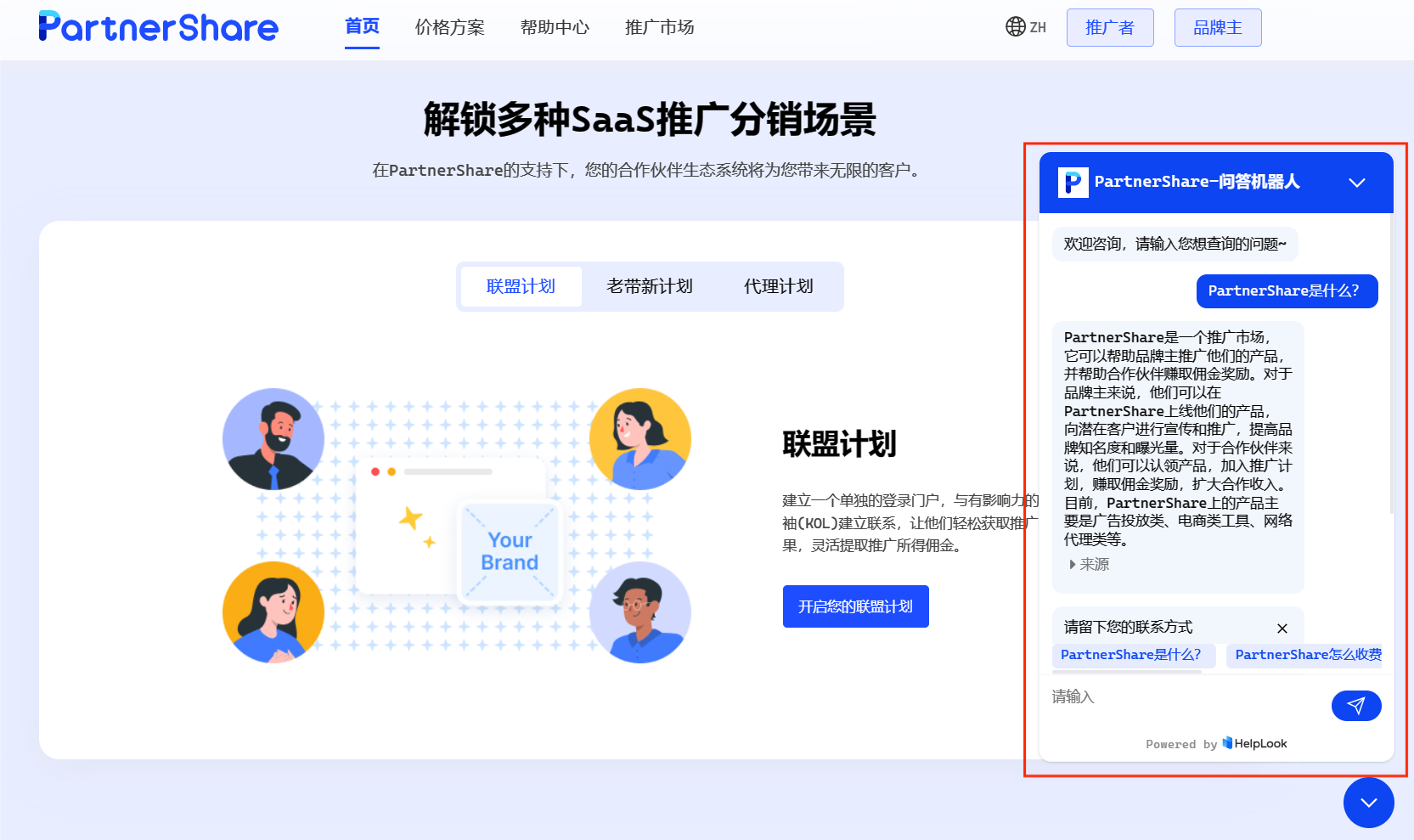Click the send paper-plane icon in the chatbot

pos(1356,706)
